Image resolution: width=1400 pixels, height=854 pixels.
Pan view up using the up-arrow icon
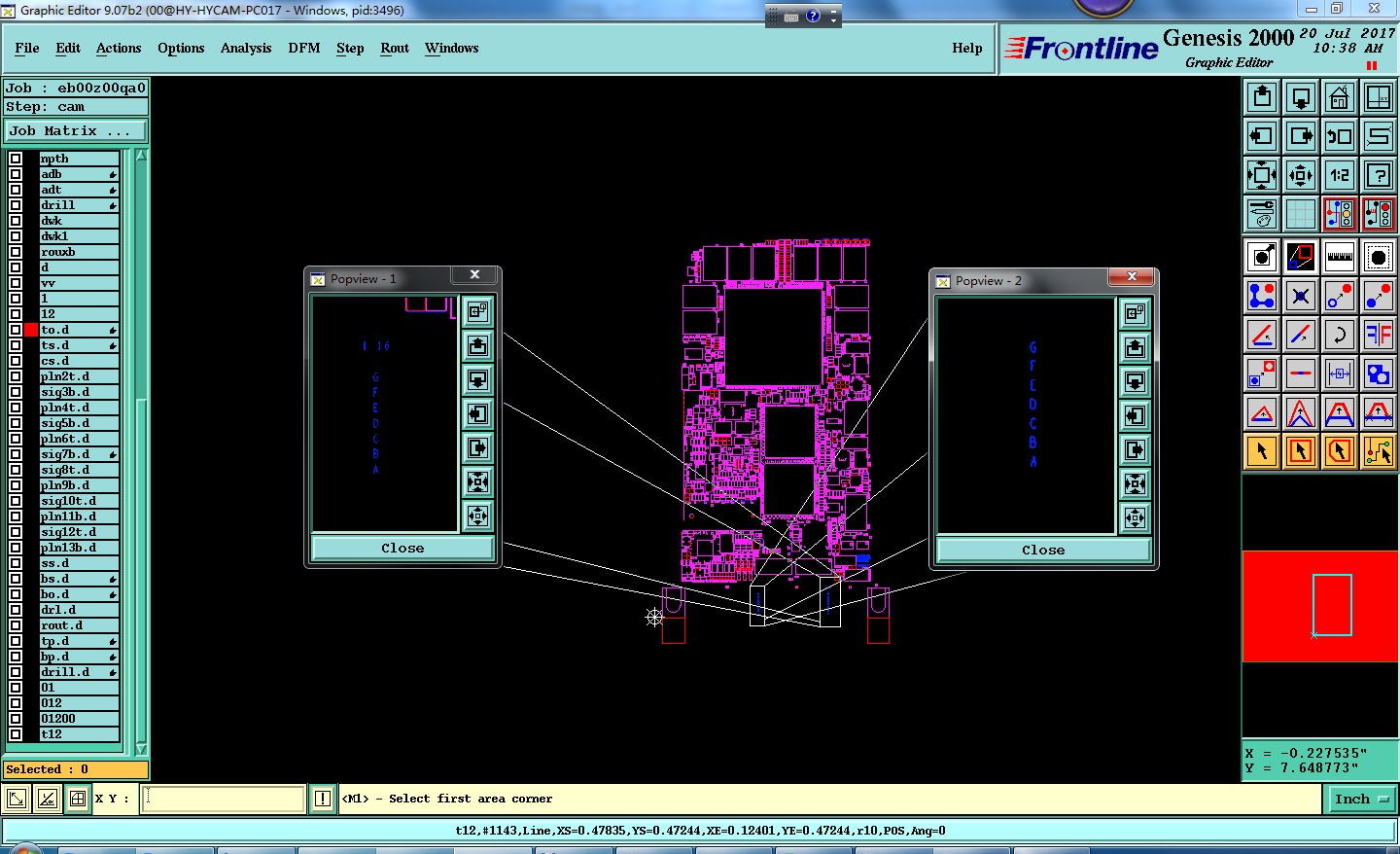click(x=1262, y=97)
